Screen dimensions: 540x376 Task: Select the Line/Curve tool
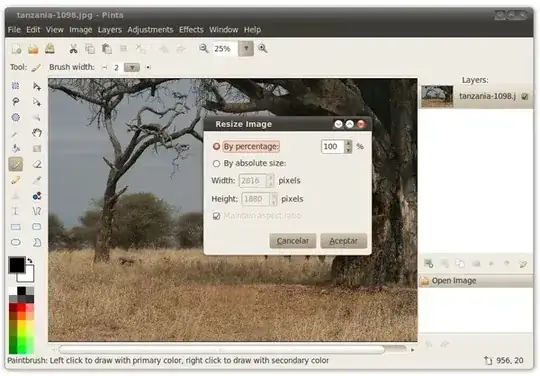point(37,211)
